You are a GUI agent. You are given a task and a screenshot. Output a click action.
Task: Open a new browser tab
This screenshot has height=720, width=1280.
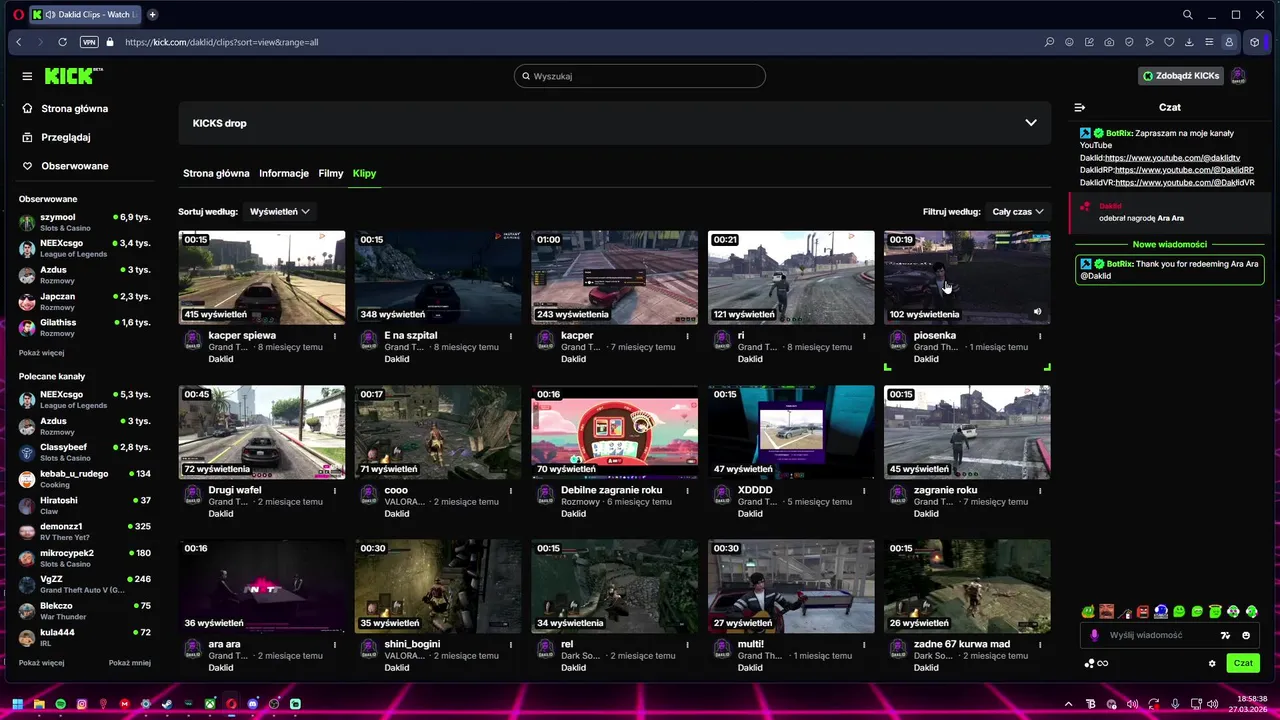click(153, 15)
